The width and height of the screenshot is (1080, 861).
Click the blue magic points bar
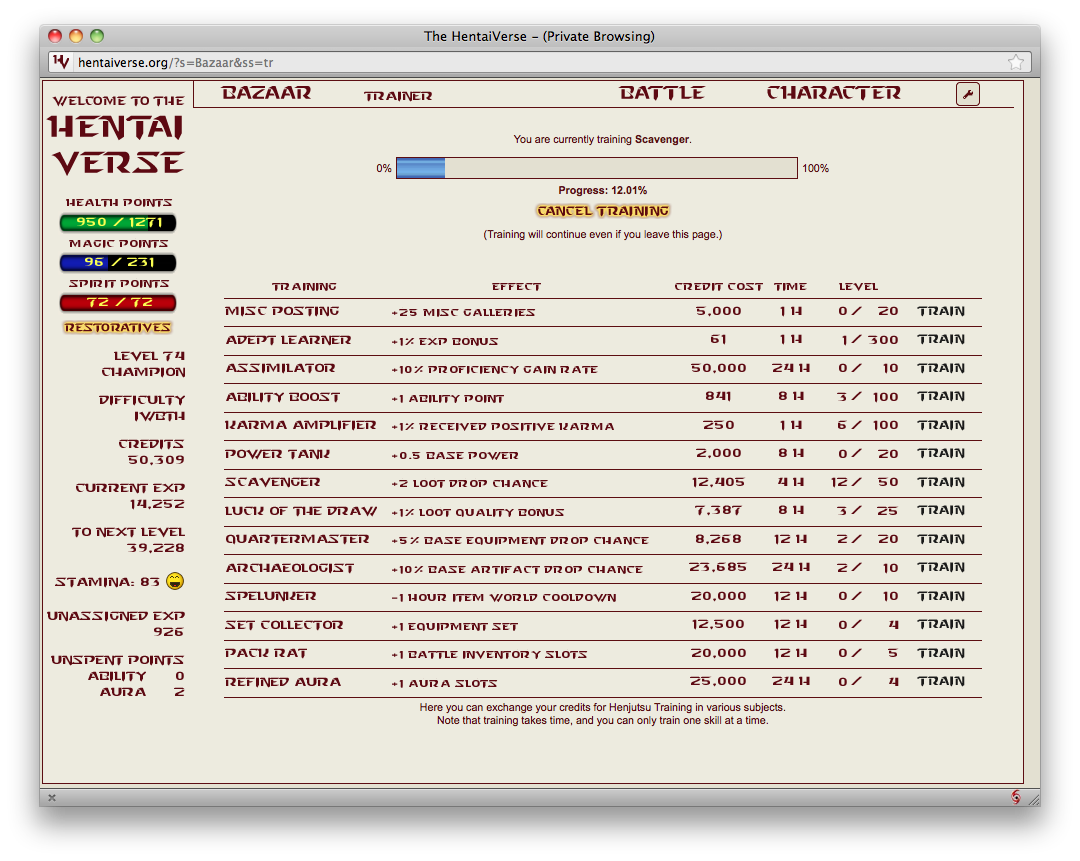118,262
